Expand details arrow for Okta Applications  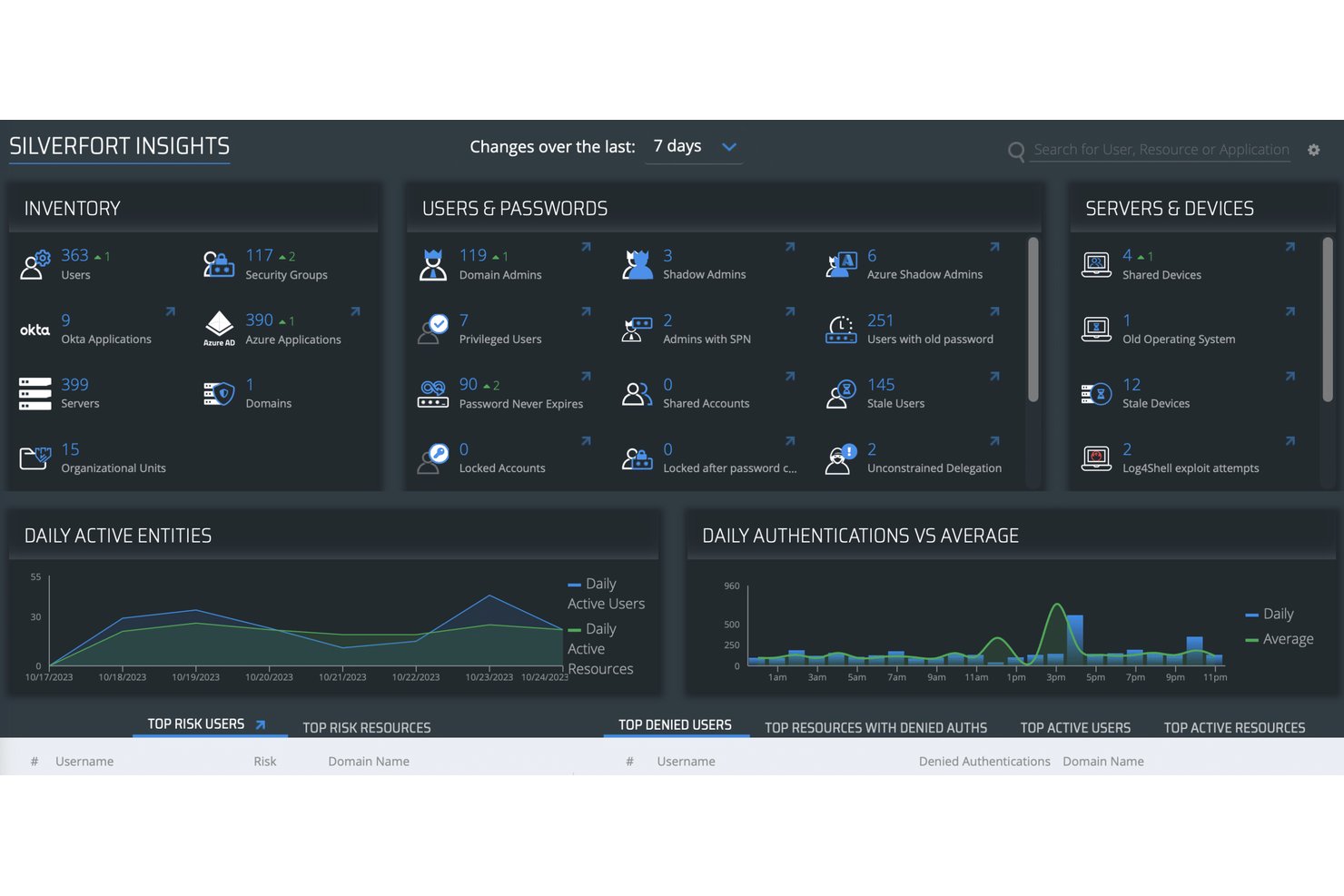[x=170, y=311]
